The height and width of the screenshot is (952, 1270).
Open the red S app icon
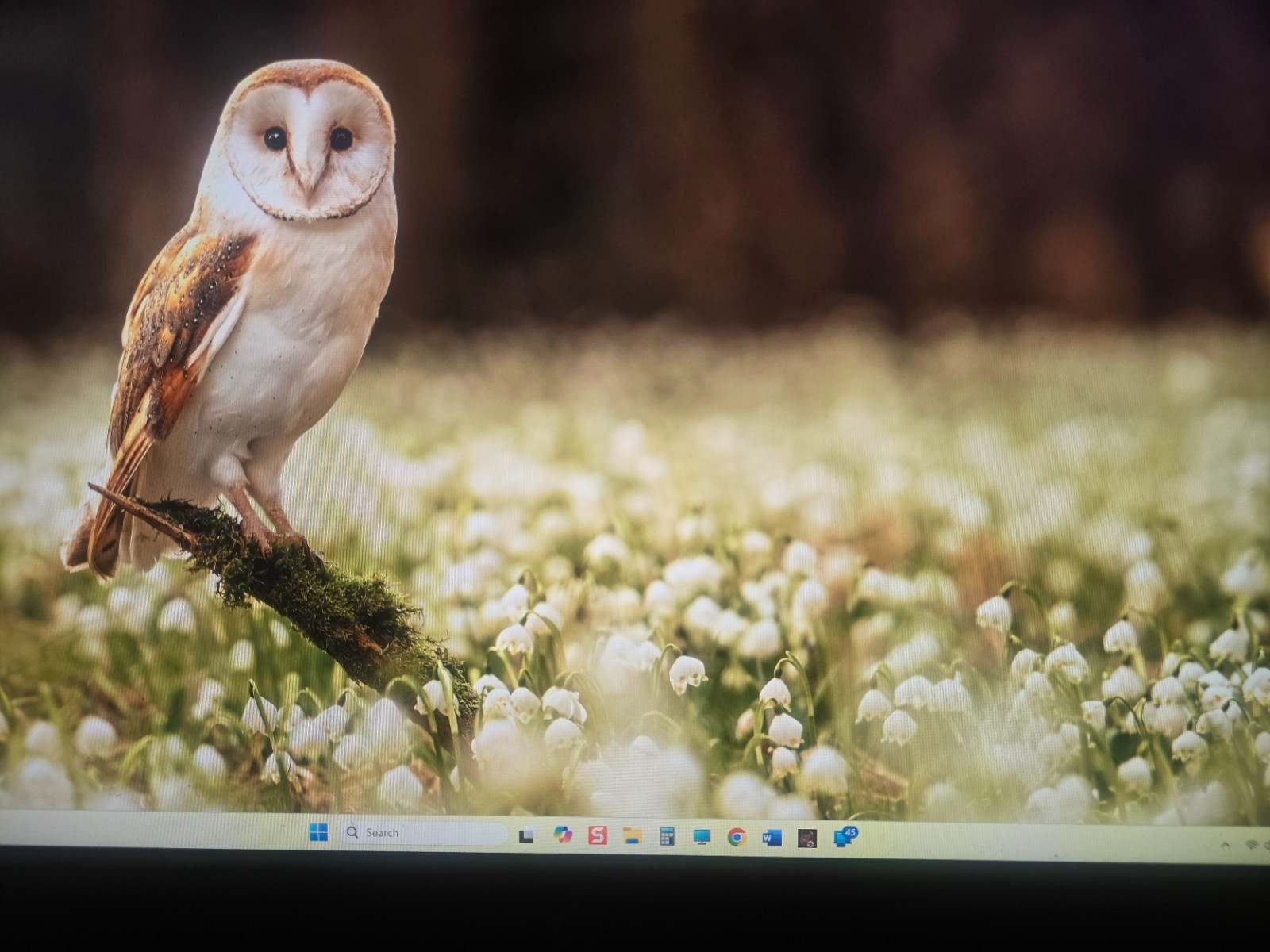pyautogui.click(x=598, y=835)
